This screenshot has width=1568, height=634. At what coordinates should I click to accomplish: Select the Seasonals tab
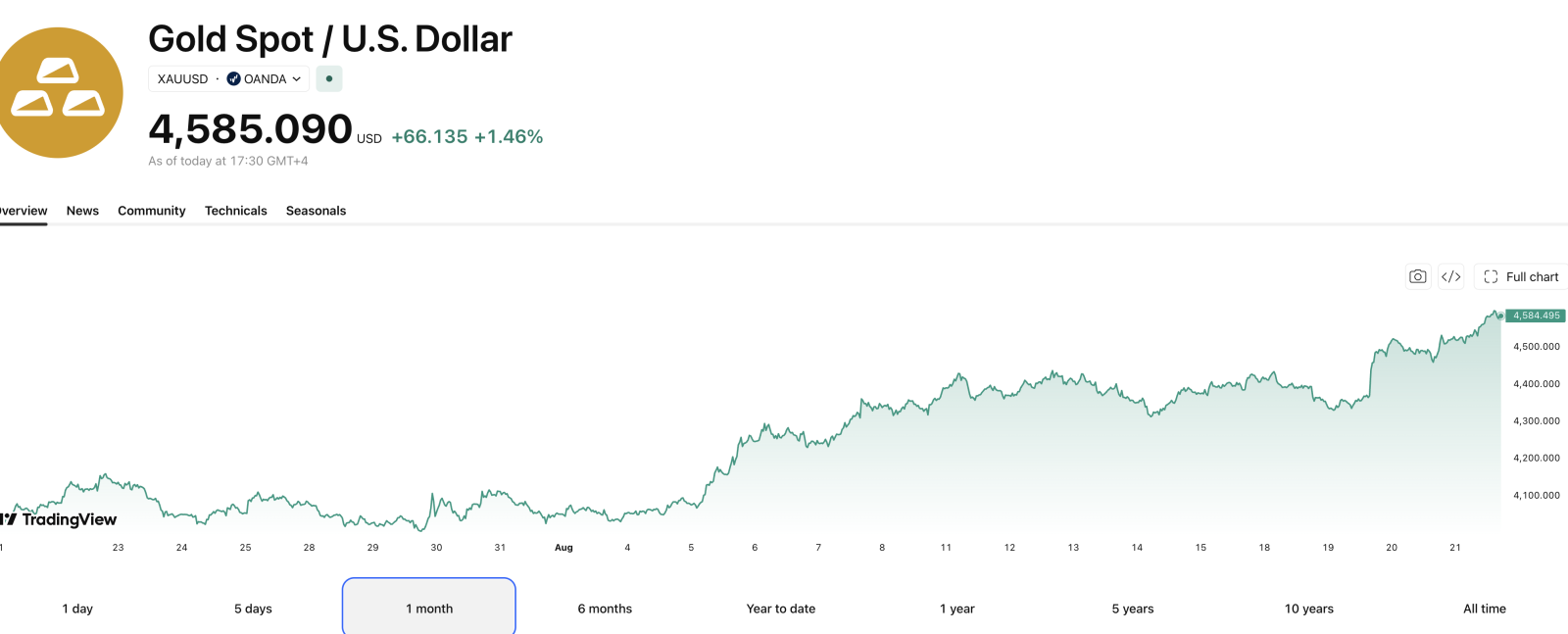(x=316, y=211)
